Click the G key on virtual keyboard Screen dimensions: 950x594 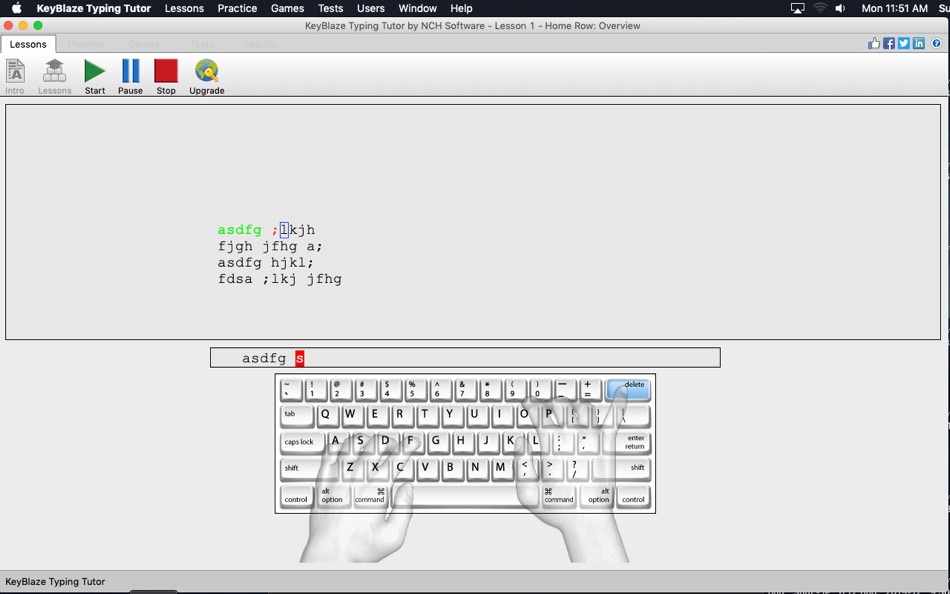(x=436, y=442)
